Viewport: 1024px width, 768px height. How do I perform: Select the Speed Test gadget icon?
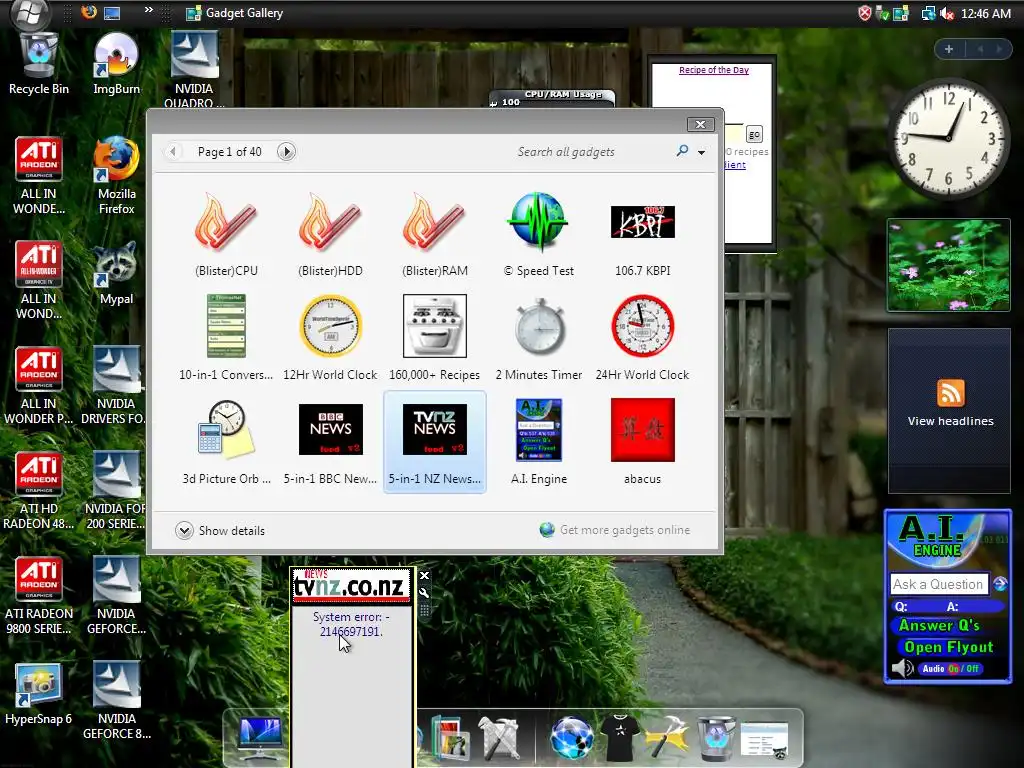[x=538, y=222]
